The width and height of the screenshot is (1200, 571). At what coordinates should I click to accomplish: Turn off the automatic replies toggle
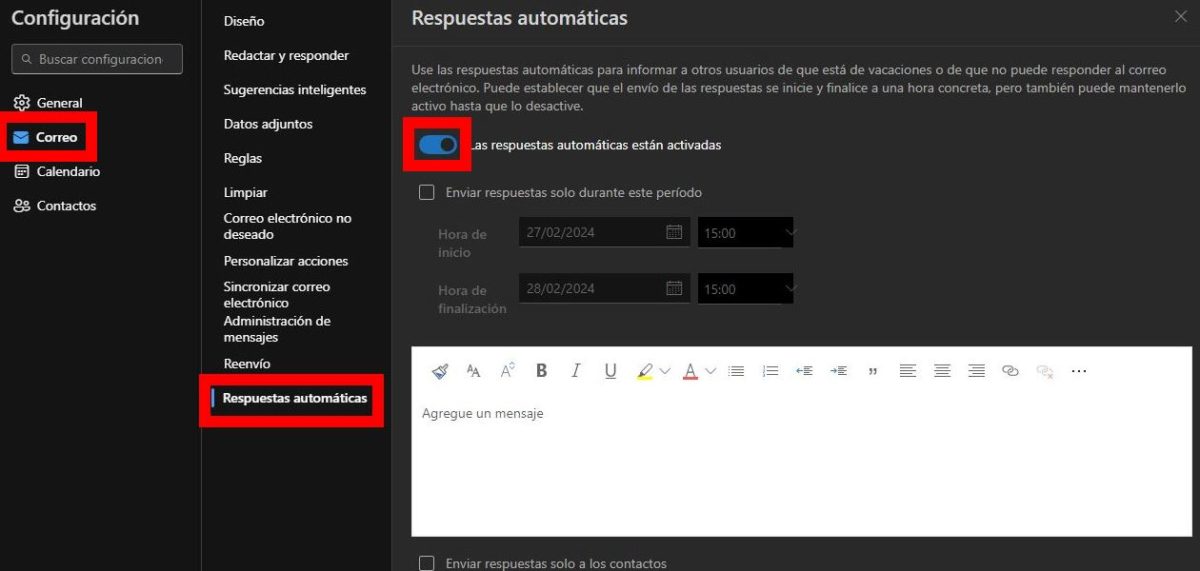pos(438,145)
